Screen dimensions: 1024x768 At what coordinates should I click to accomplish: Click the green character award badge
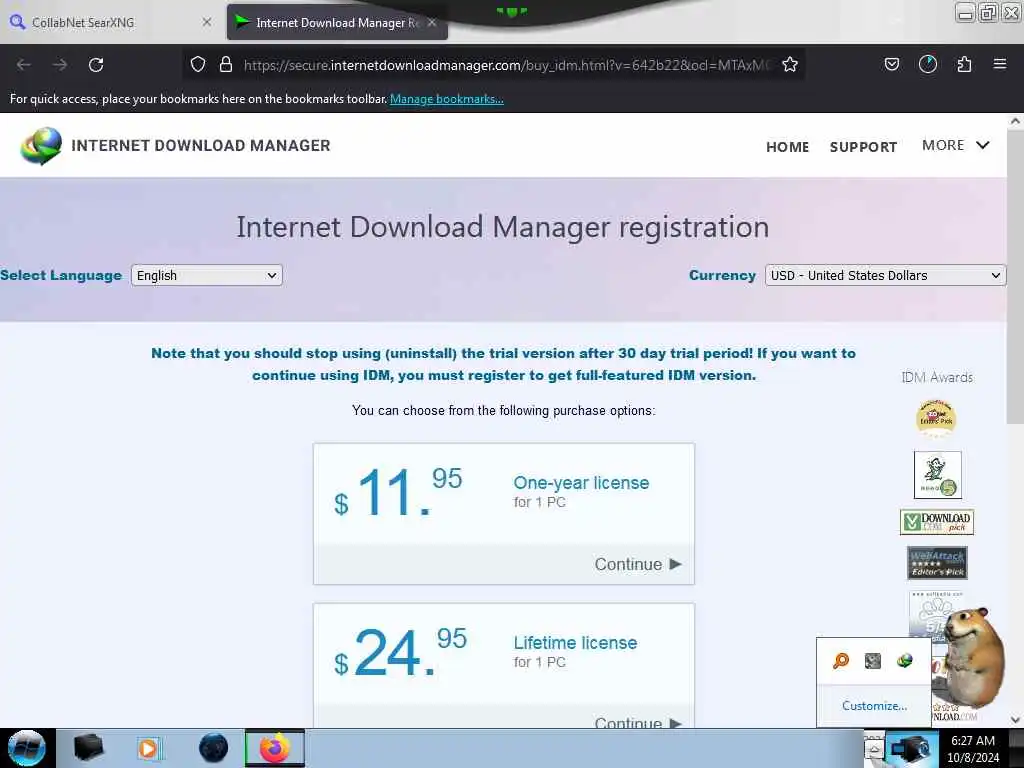937,475
